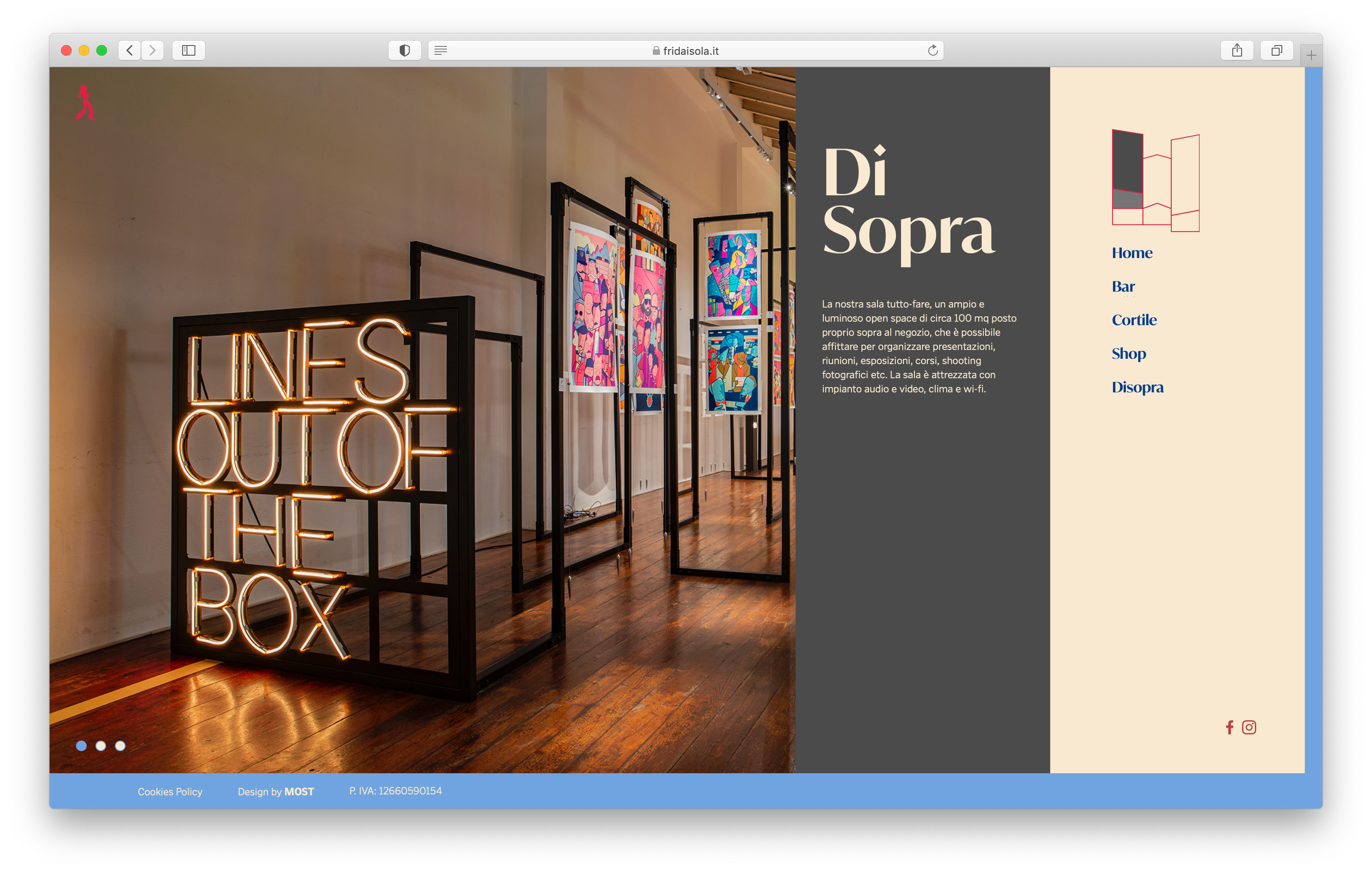Go back with Safari back arrow
Screen dimensions: 1372x874
(x=130, y=51)
